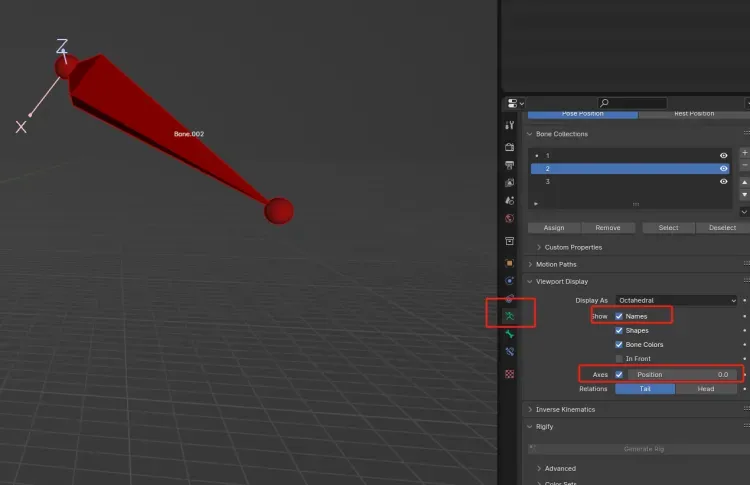Click the properties search field
The width and height of the screenshot is (750, 485).
(632, 103)
